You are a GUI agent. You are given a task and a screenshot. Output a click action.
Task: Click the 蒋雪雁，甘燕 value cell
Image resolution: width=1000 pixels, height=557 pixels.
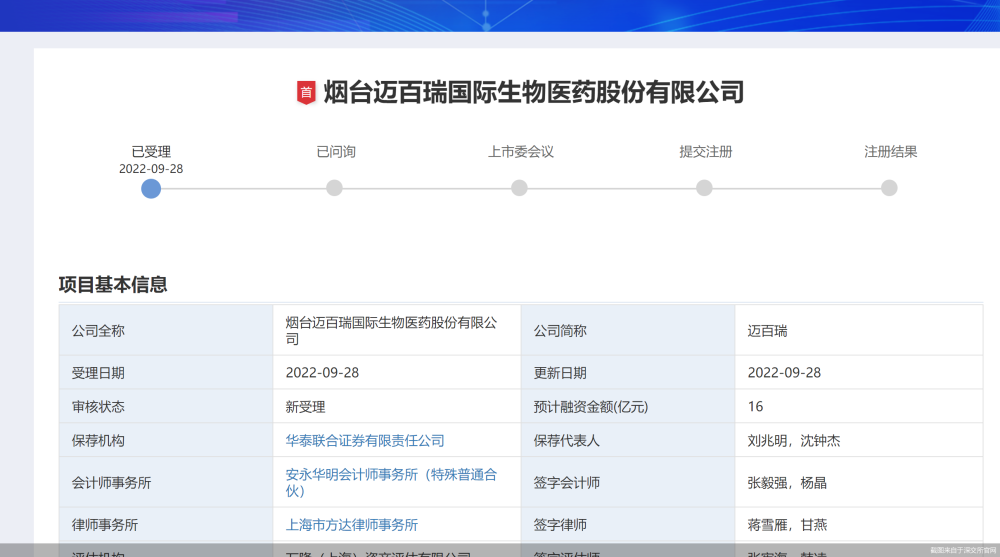[858, 524]
